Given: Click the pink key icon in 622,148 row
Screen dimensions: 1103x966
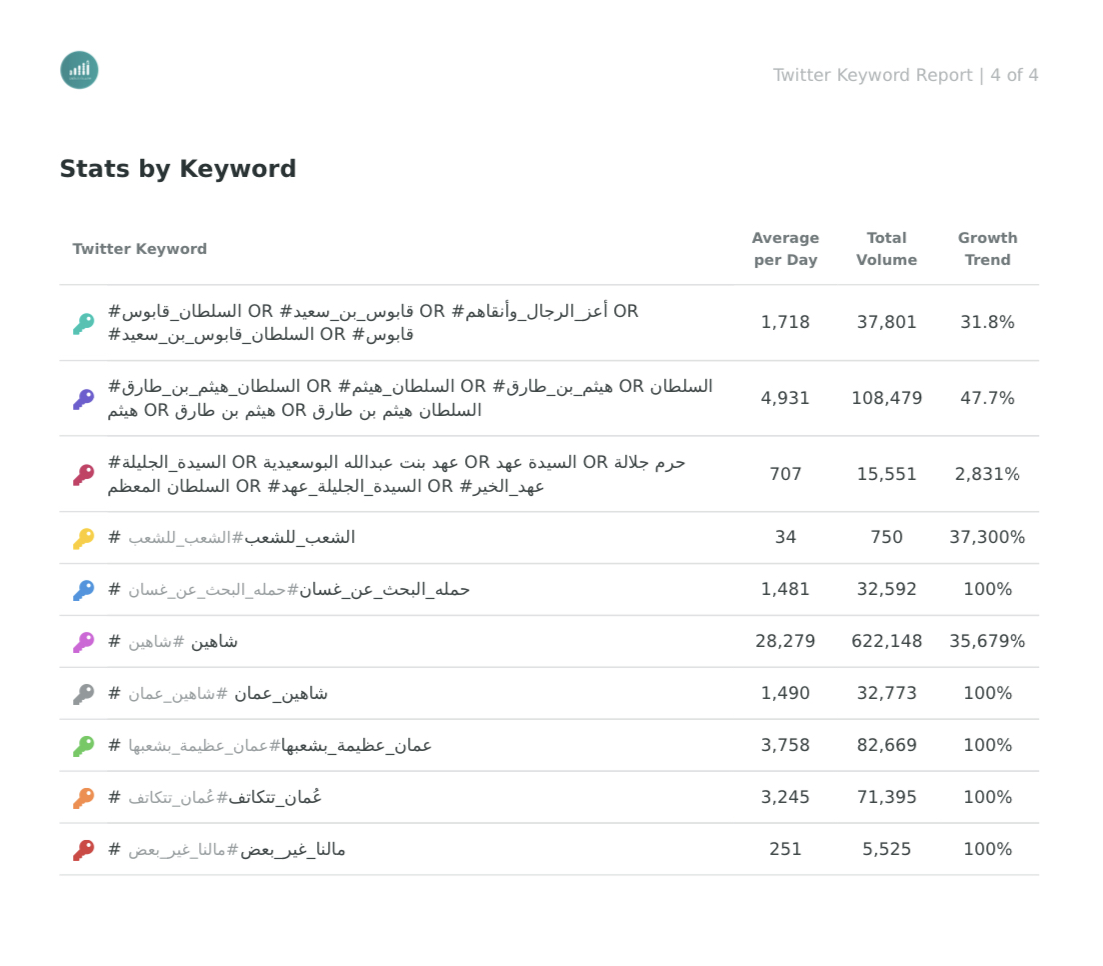Looking at the screenshot, I should click(x=84, y=642).
